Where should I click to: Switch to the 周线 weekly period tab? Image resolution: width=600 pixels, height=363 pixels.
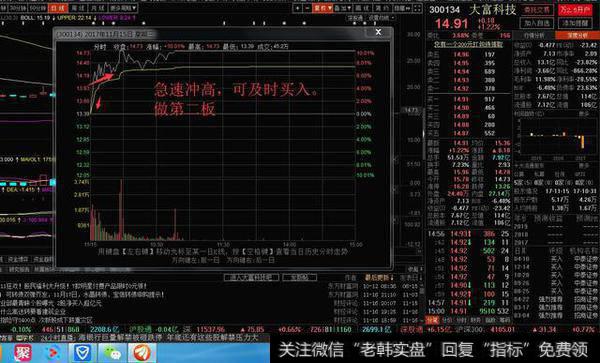78,8
